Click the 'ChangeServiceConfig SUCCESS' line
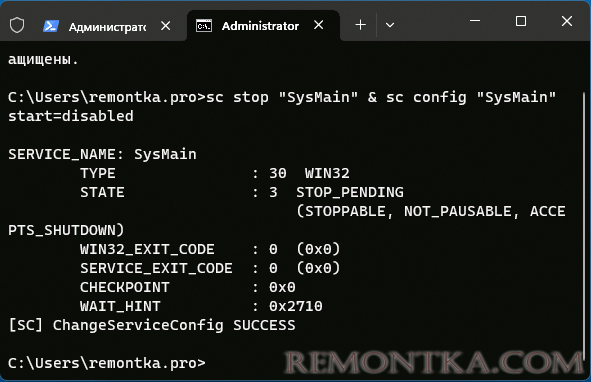The image size is (591, 382). pyautogui.click(x=152, y=325)
